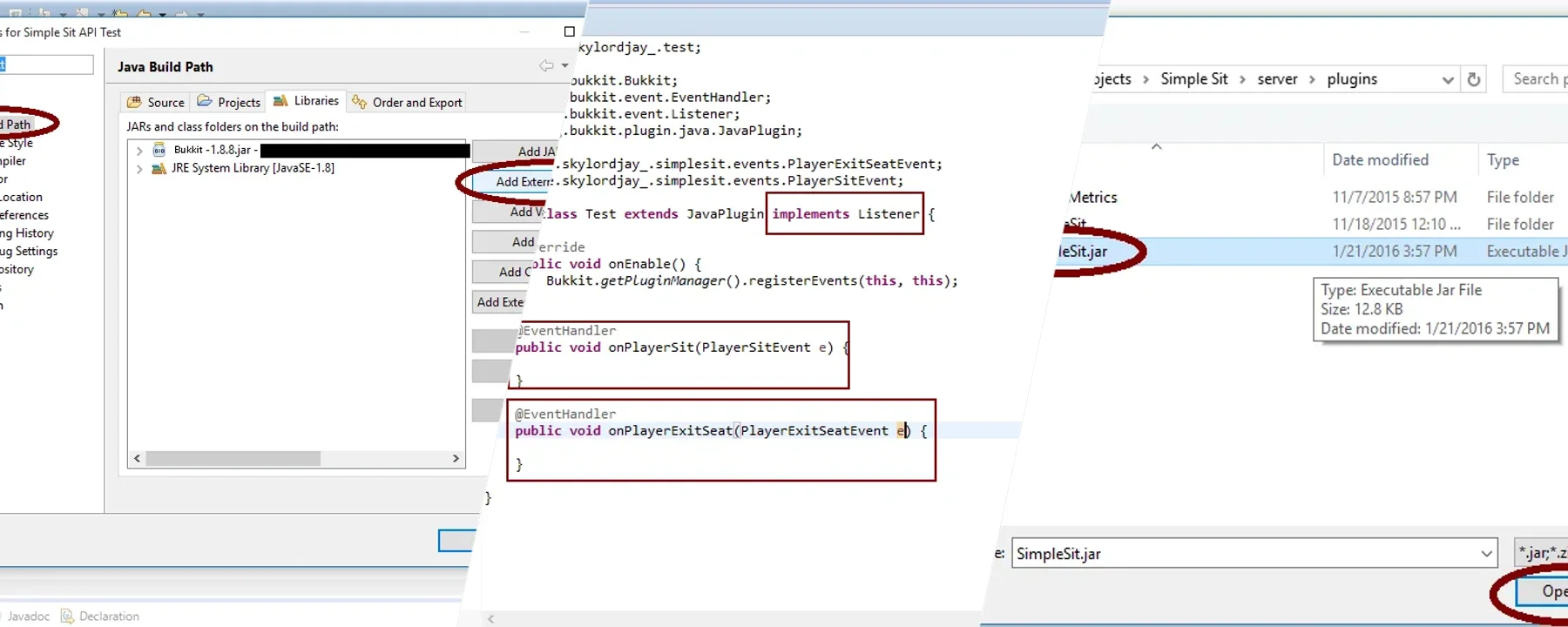Open the navigation history dropdown arrow
The height and width of the screenshot is (627, 1568).
coord(564,65)
